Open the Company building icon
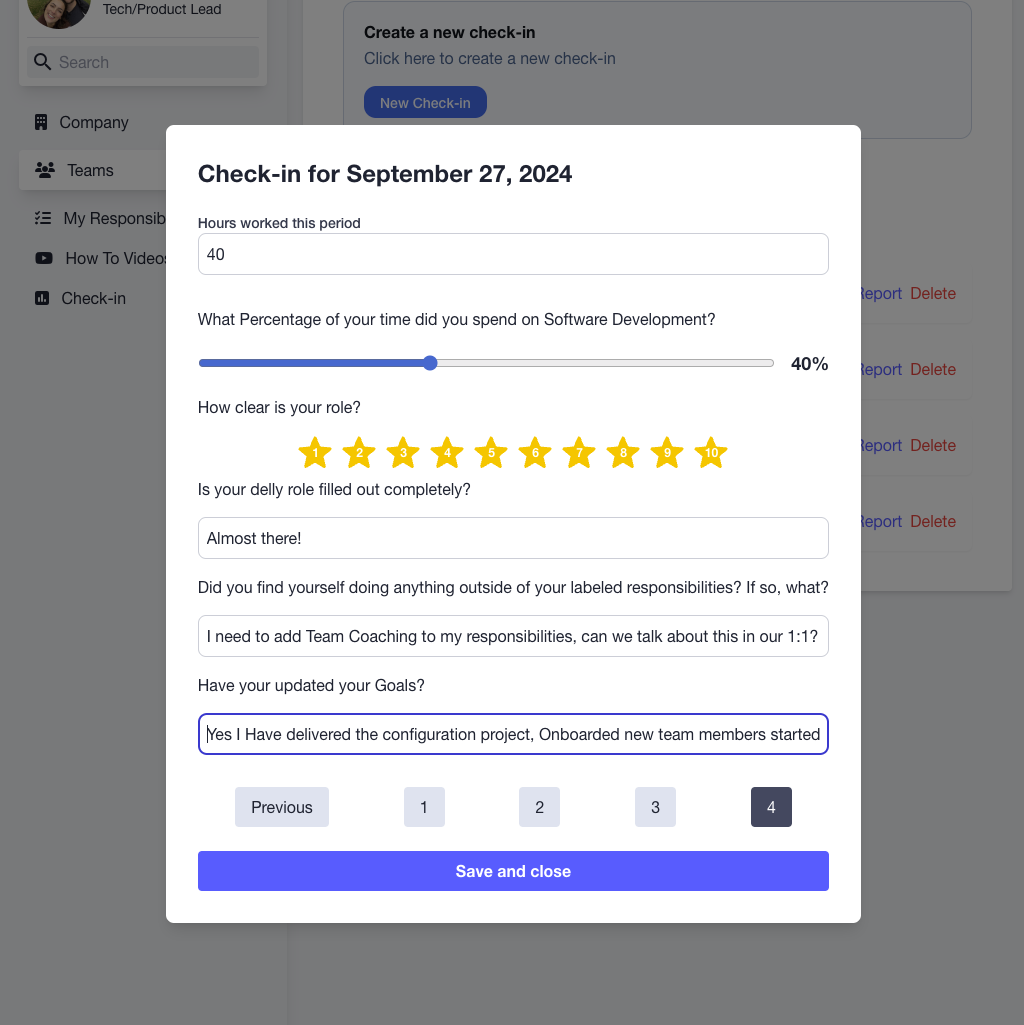Image resolution: width=1024 pixels, height=1025 pixels. coord(41,122)
